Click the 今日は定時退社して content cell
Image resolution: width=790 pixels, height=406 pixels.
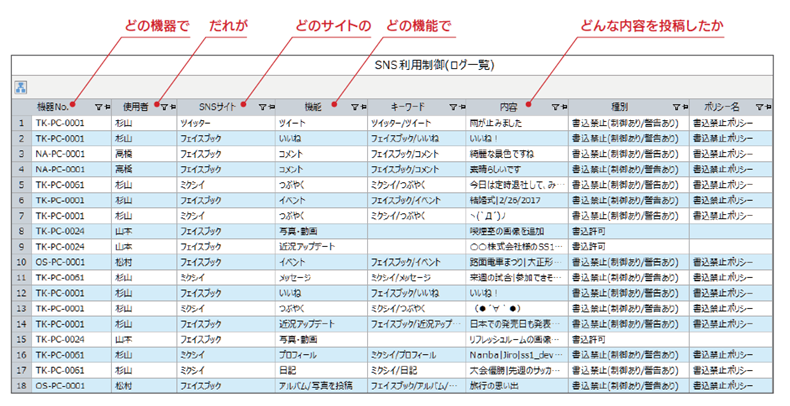pos(517,185)
